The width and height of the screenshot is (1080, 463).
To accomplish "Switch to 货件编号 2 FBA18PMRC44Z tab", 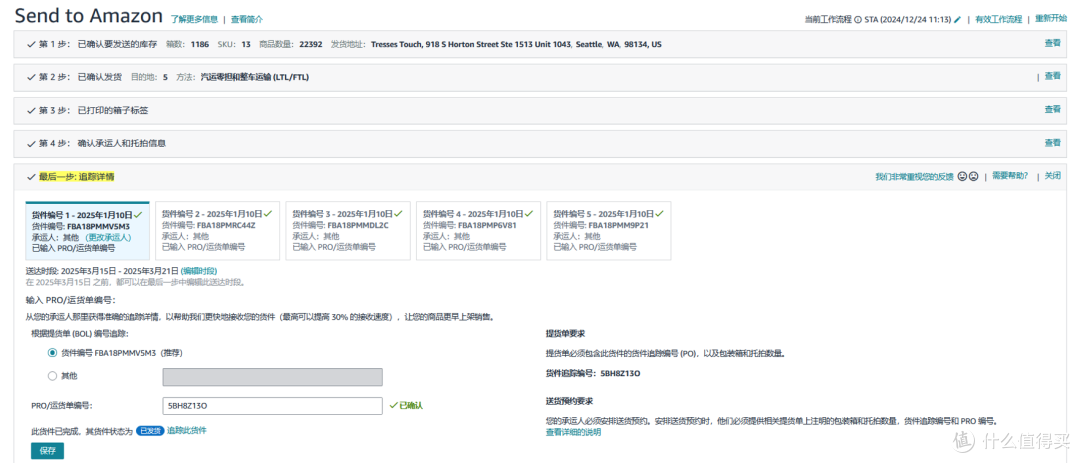I will click(216, 231).
